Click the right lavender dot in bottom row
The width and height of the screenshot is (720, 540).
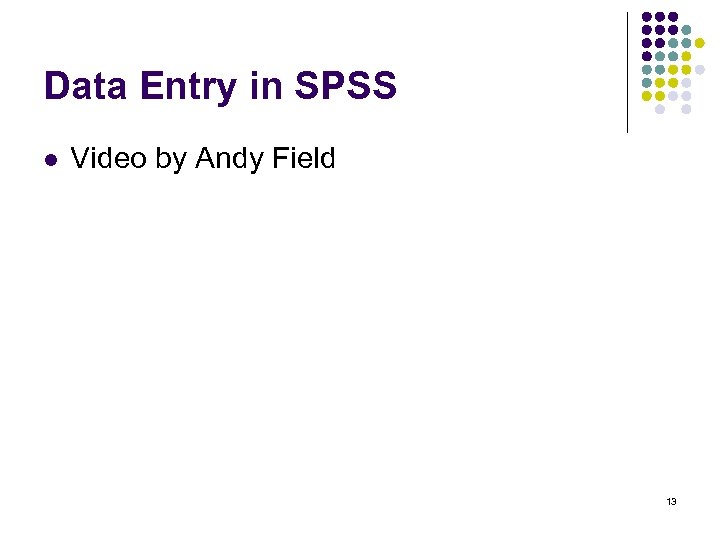click(x=686, y=109)
